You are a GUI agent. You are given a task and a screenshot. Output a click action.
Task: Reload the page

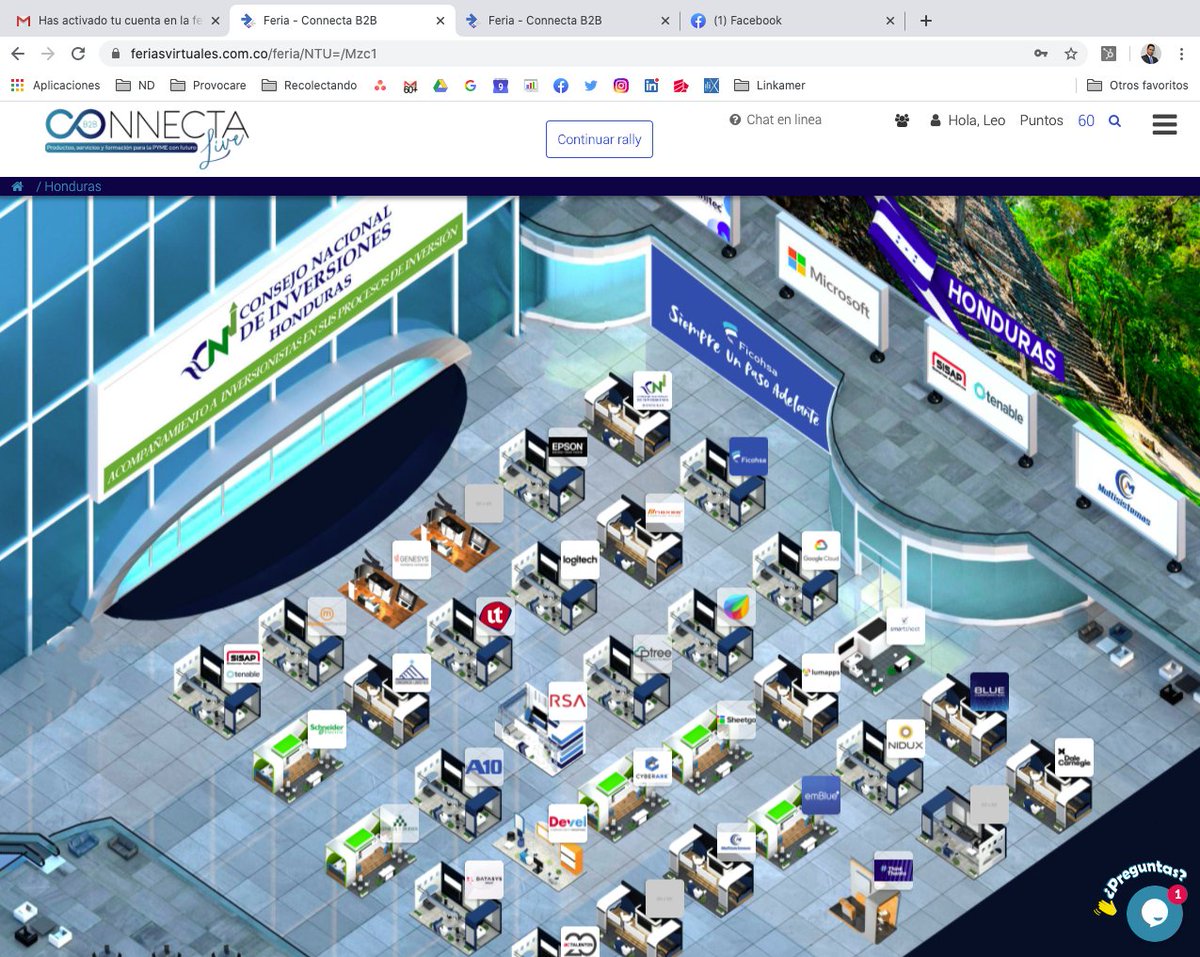click(x=78, y=53)
